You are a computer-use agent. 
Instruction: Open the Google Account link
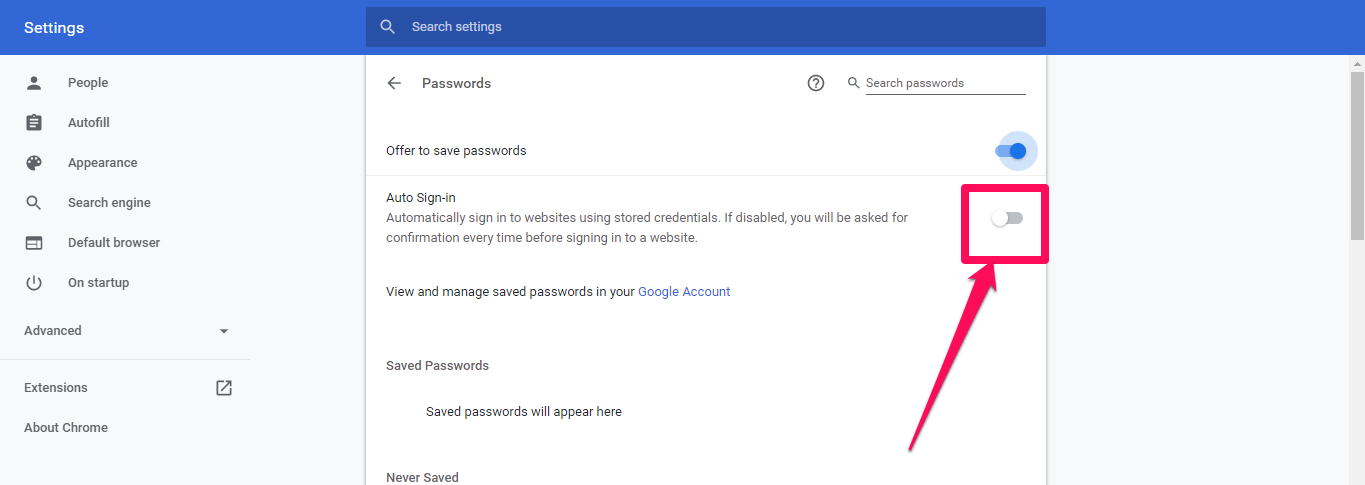pyautogui.click(x=684, y=292)
